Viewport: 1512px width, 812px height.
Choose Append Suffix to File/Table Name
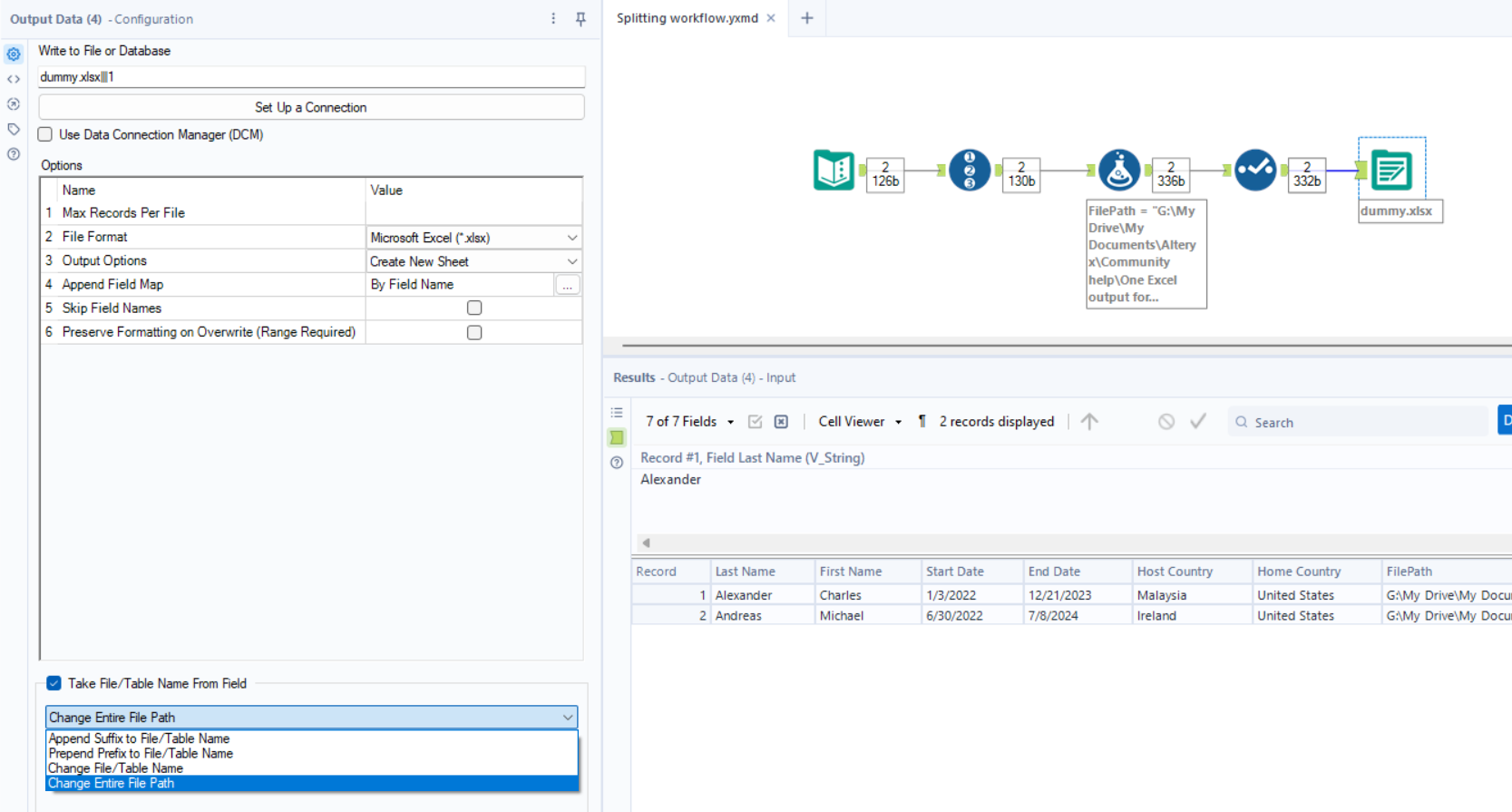tap(139, 739)
